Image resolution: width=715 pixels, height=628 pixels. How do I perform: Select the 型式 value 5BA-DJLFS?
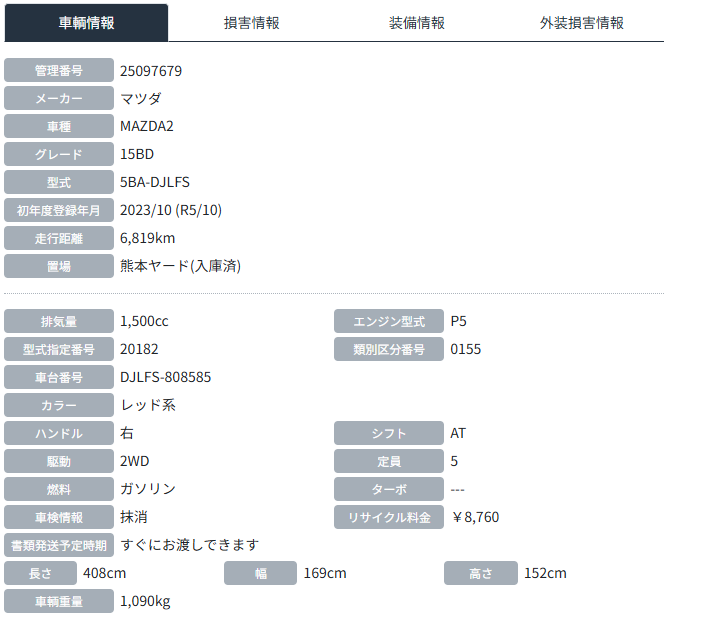(x=154, y=182)
